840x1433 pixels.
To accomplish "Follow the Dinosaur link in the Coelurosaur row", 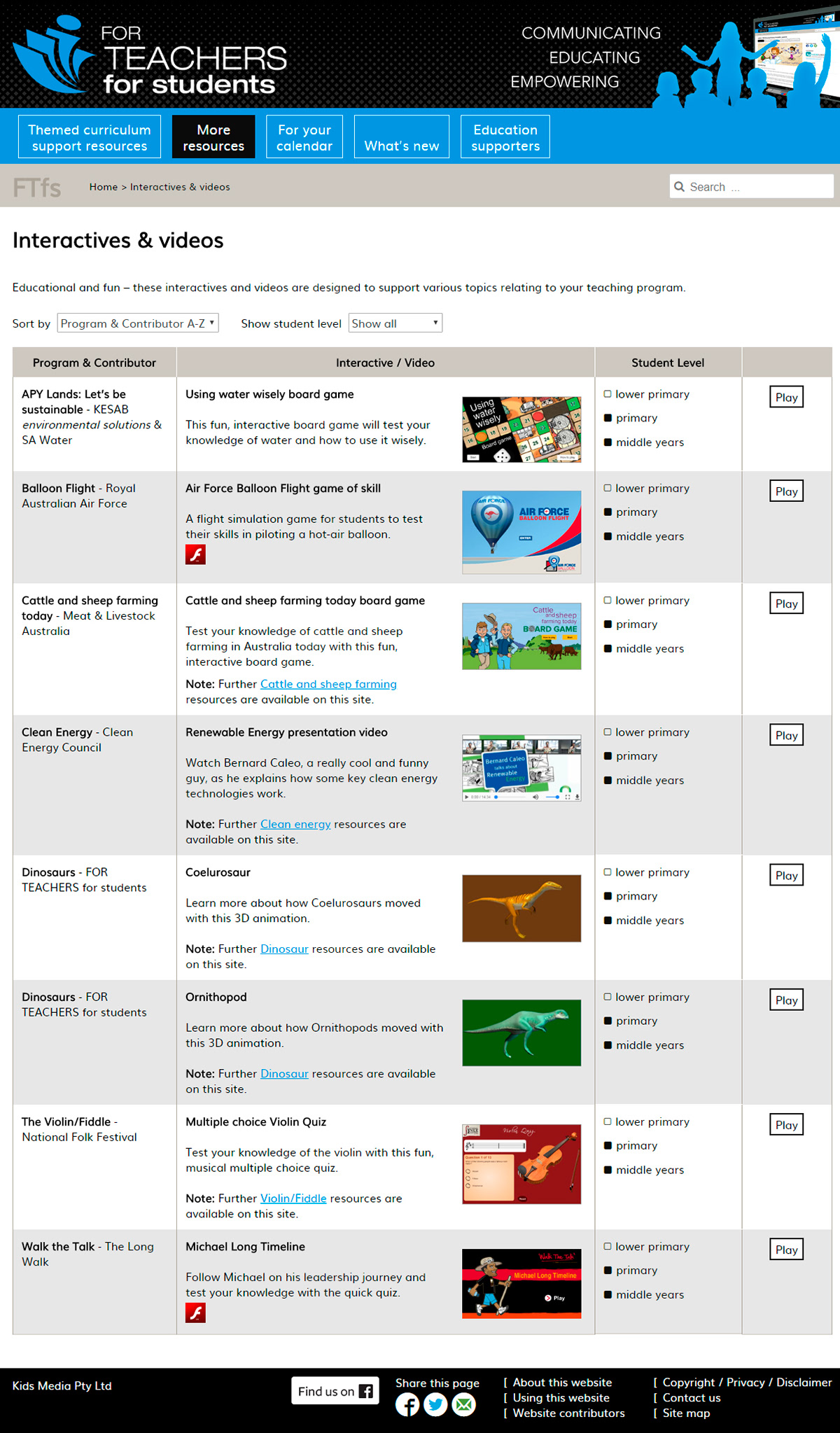I will pos(284,949).
